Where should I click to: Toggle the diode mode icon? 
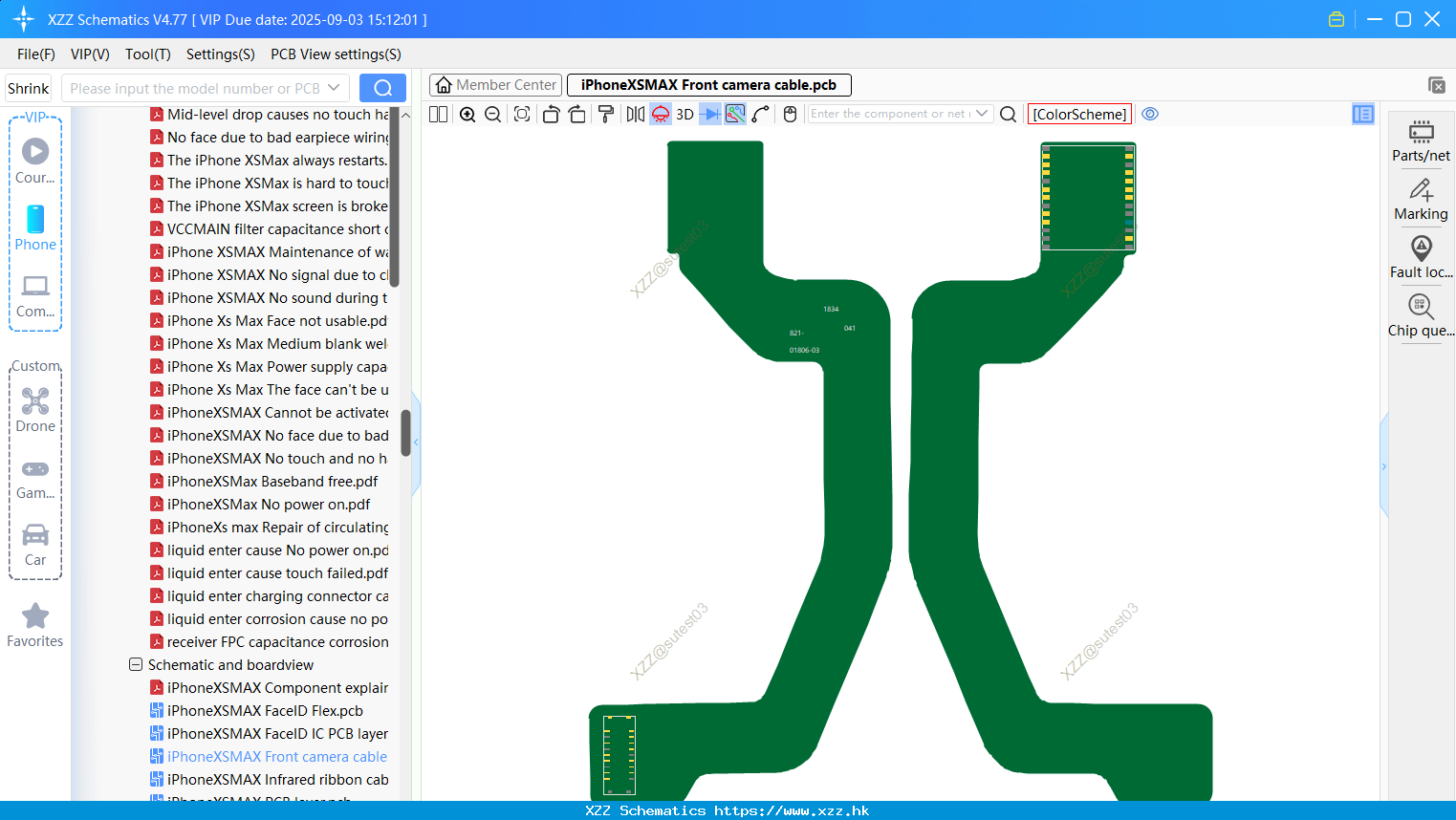tap(710, 115)
